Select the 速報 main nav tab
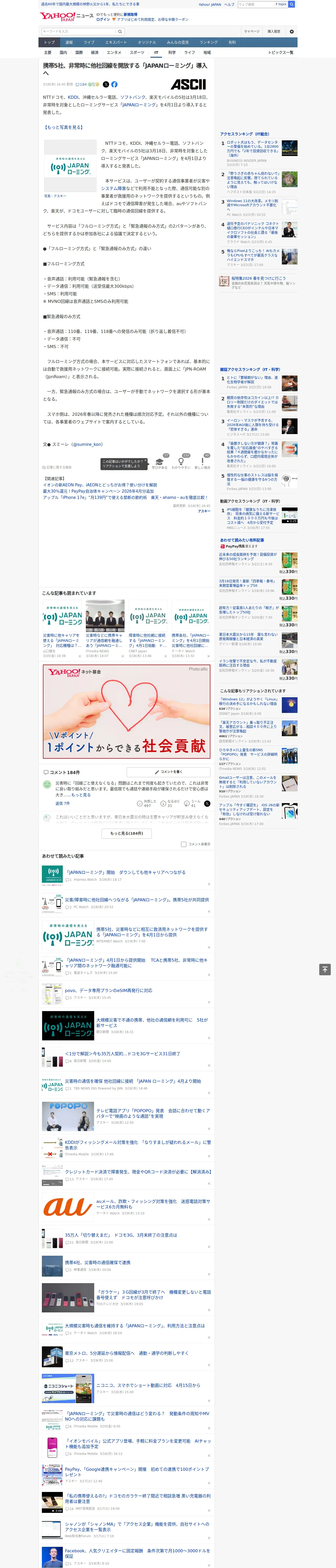 click(x=69, y=43)
